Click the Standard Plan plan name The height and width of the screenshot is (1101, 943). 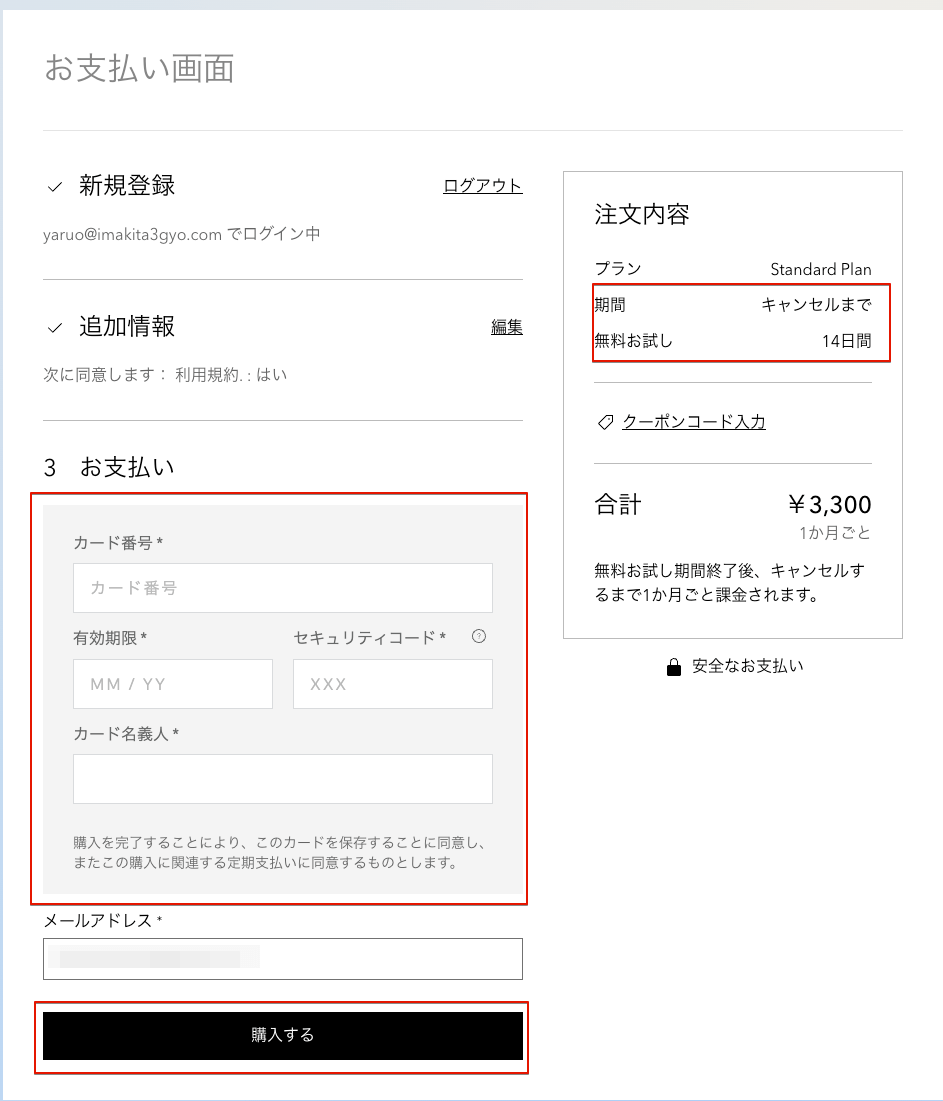[x=820, y=269]
